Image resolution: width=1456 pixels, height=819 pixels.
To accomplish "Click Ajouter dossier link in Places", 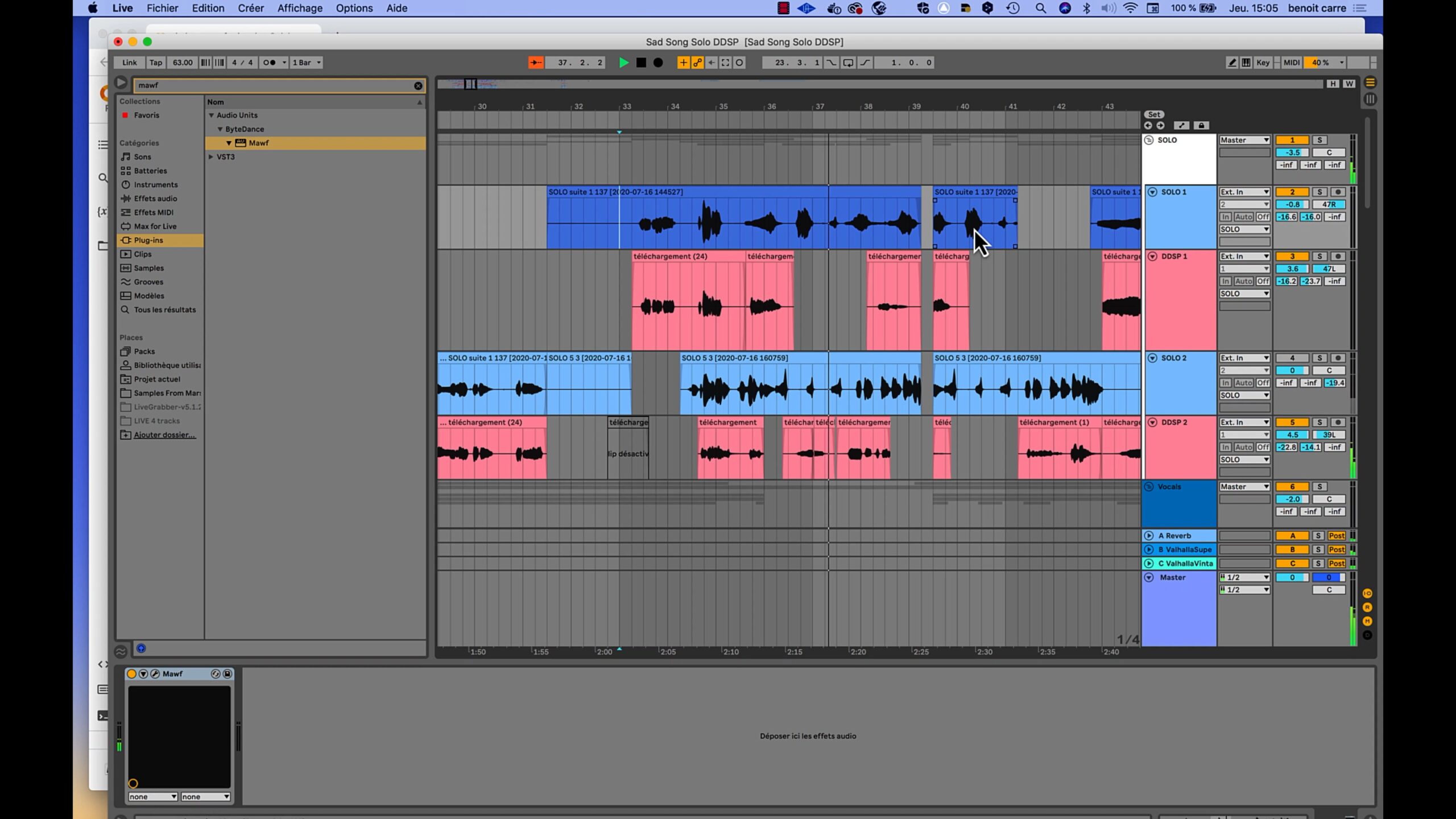I will pyautogui.click(x=164, y=435).
